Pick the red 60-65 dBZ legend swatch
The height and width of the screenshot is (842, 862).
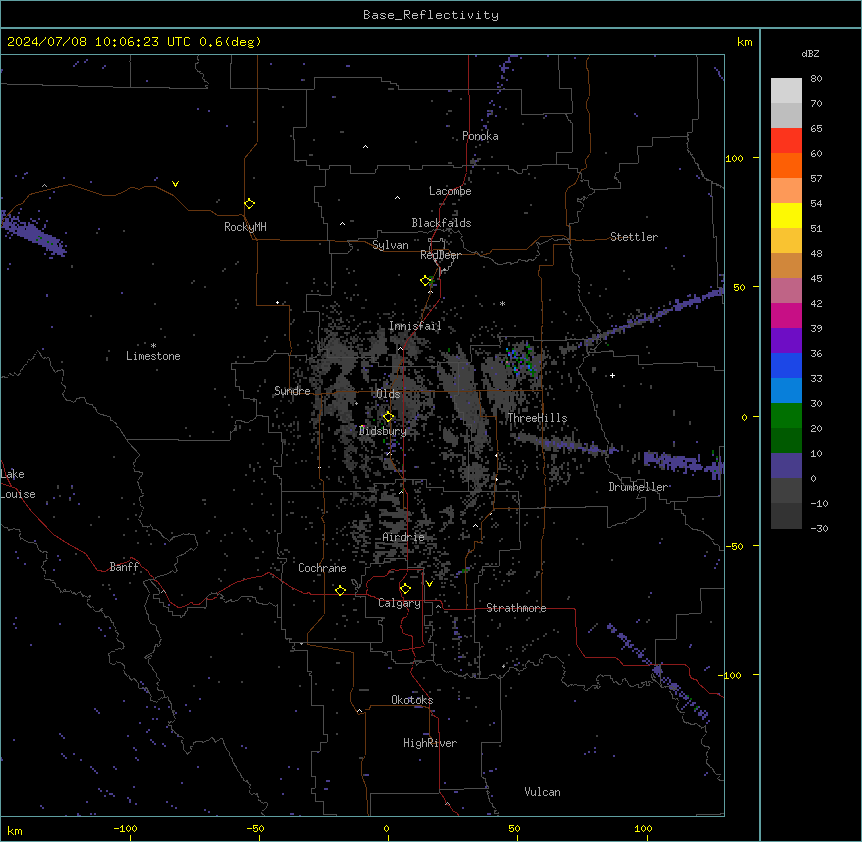[x=786, y=140]
